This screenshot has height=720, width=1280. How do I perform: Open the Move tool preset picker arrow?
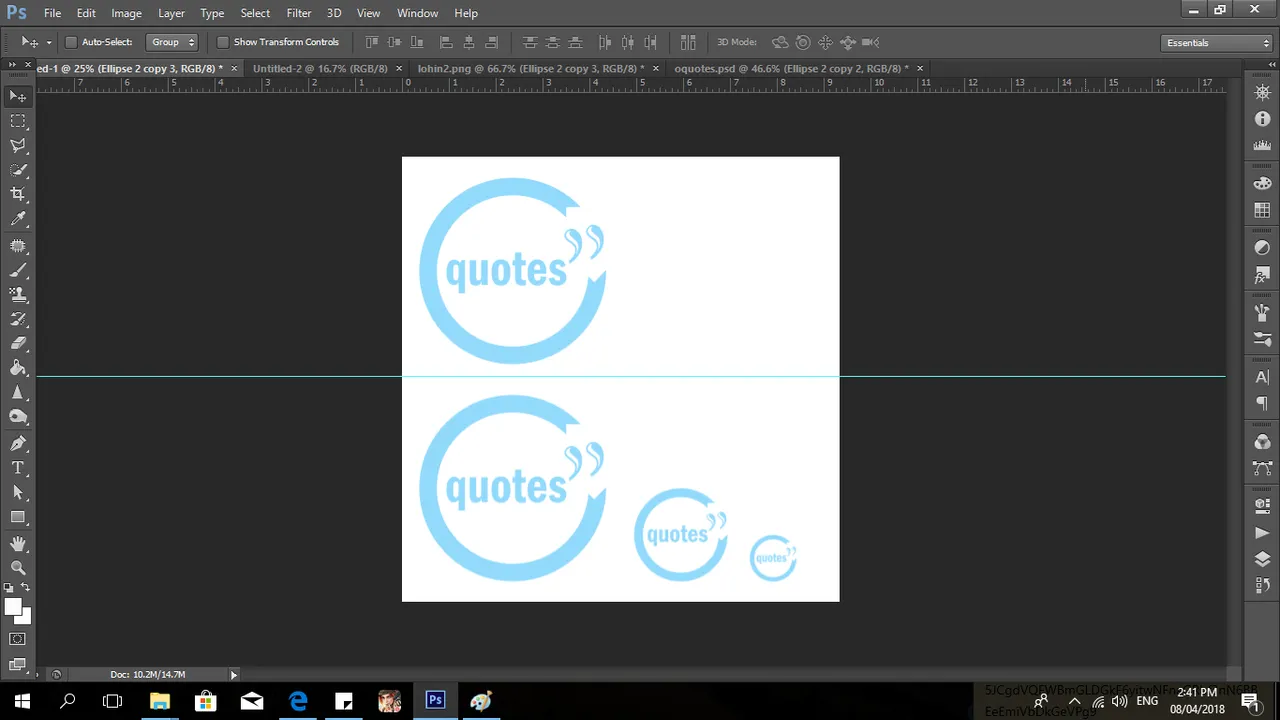(48, 42)
